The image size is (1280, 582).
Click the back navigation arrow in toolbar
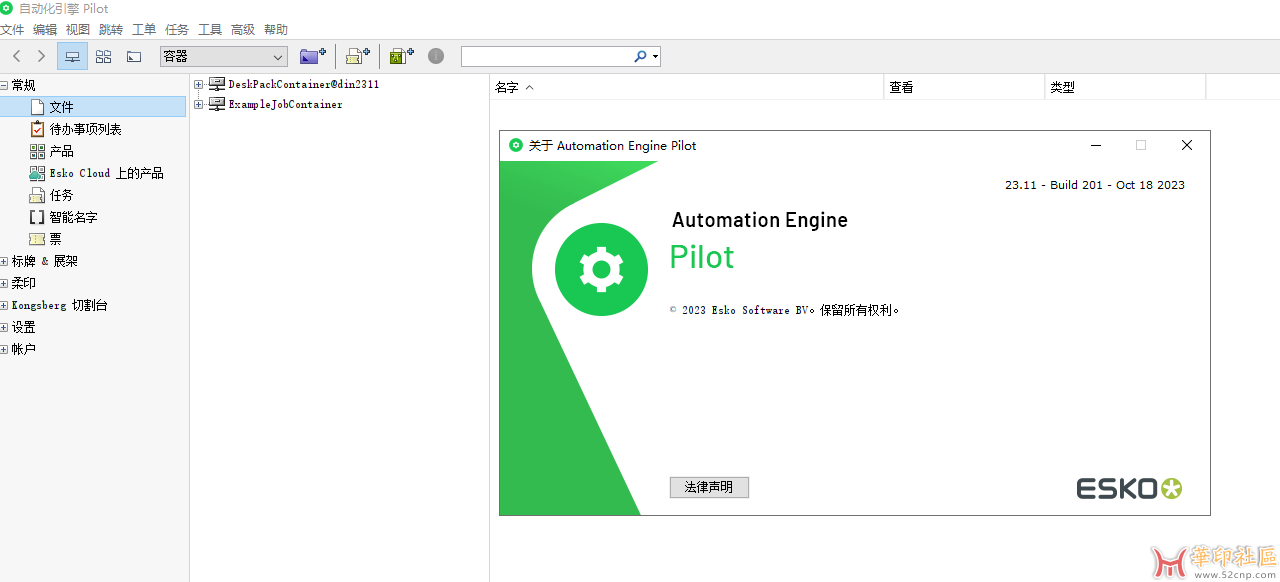(17, 56)
